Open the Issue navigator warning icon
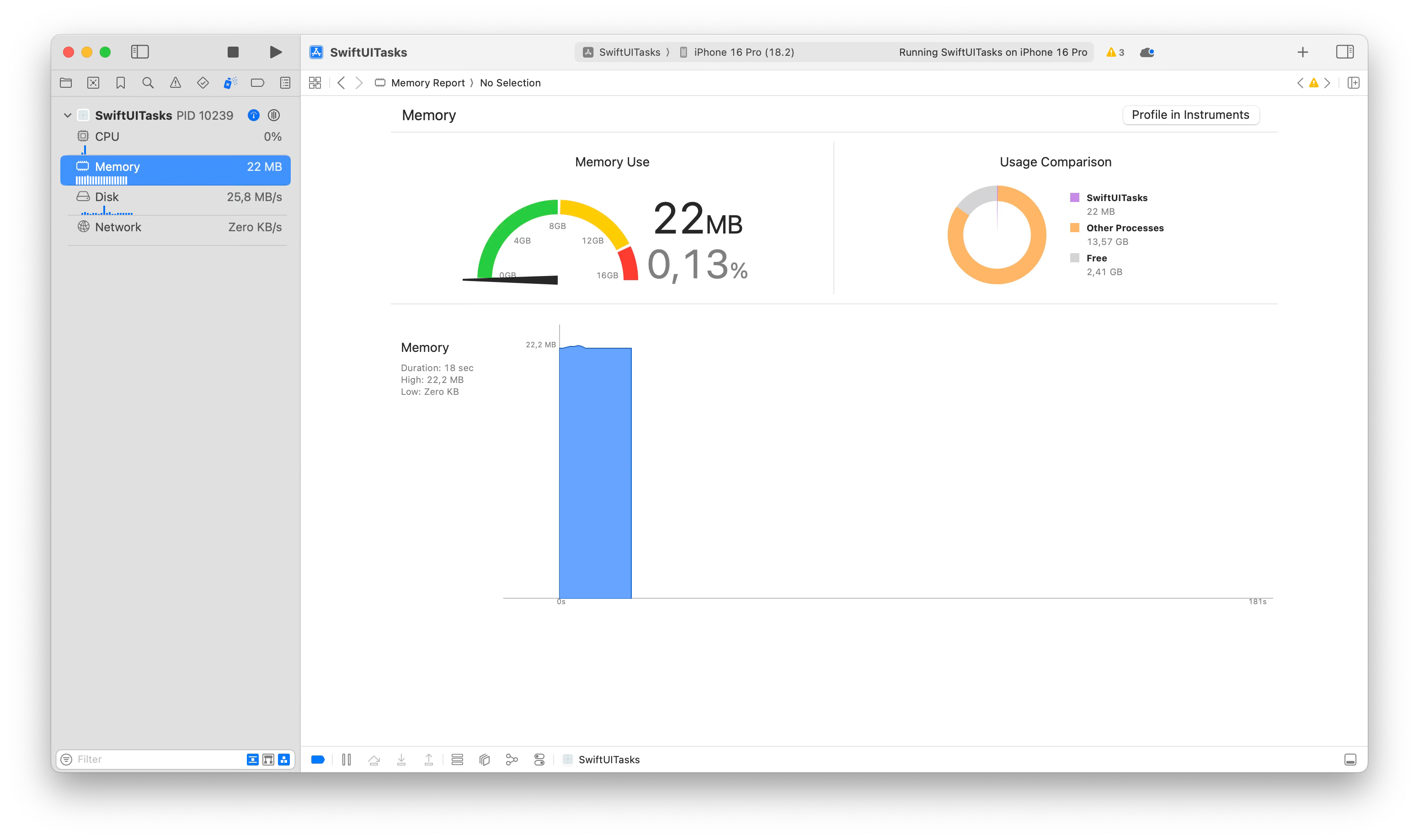1419x840 pixels. tap(176, 83)
